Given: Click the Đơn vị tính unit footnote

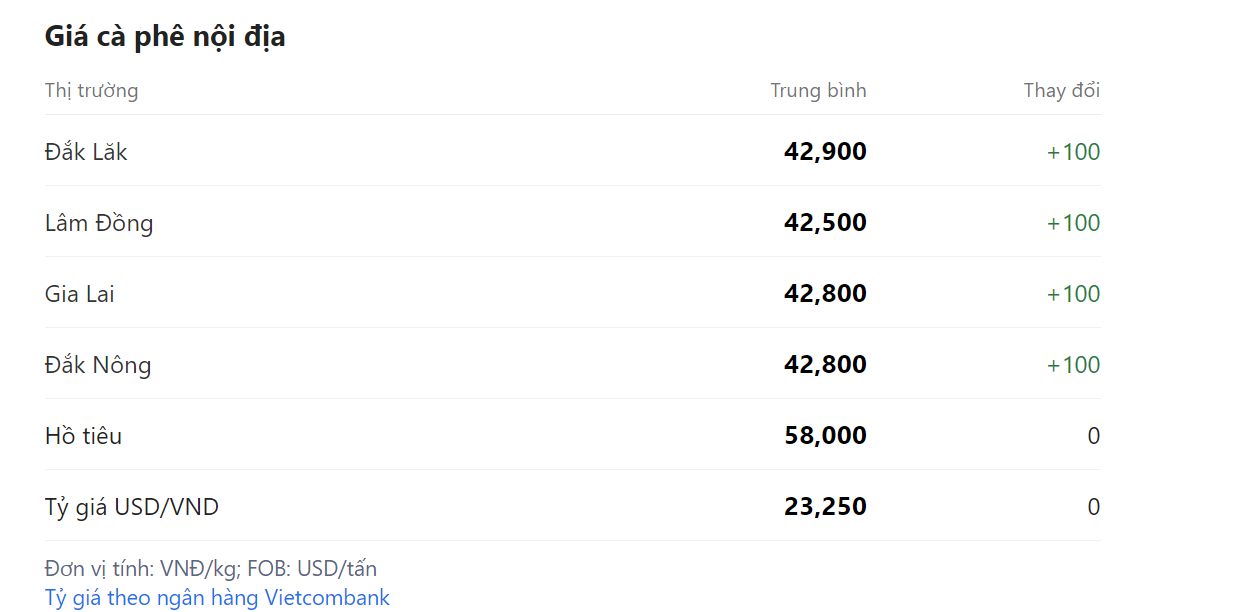Looking at the screenshot, I should click(x=211, y=569).
